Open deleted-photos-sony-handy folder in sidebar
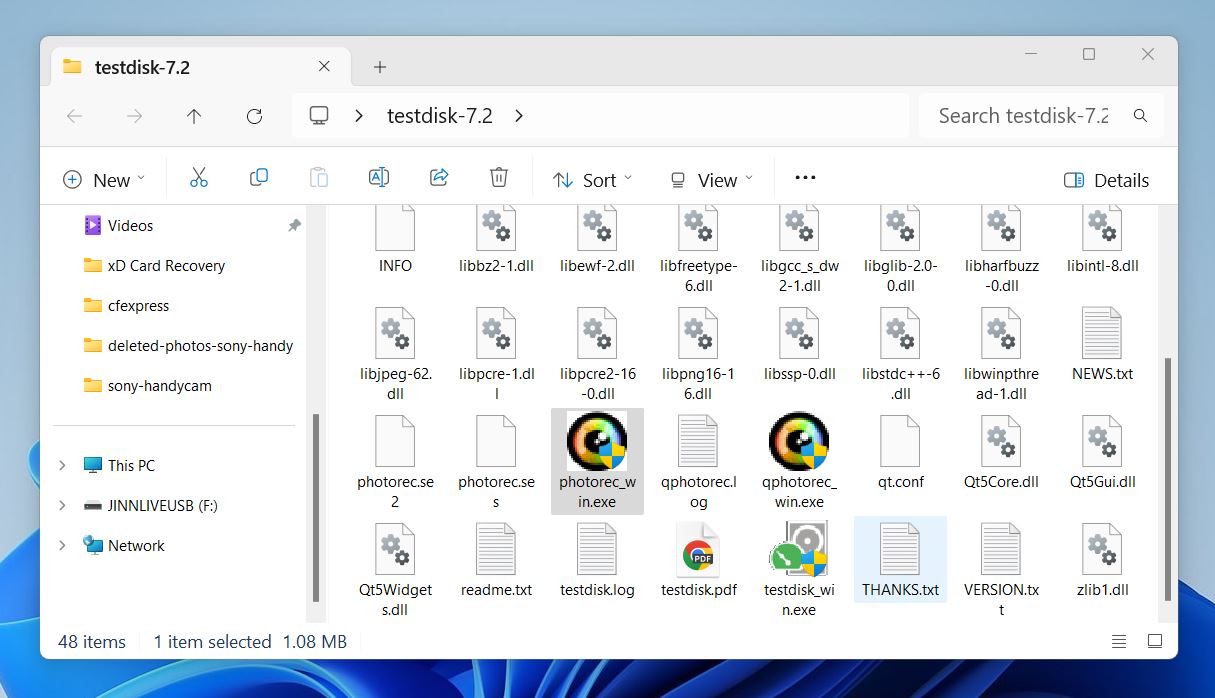This screenshot has height=698, width=1215. tap(188, 345)
